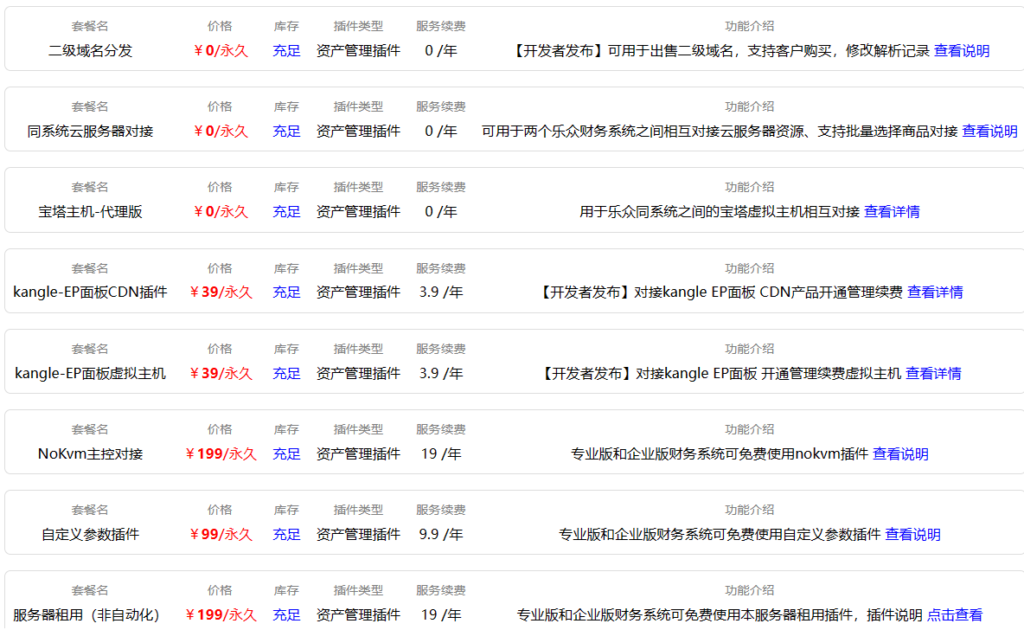Click 资产管理插件 type in 服务器租用 row
The image size is (1024, 630).
pyautogui.click(x=358, y=615)
